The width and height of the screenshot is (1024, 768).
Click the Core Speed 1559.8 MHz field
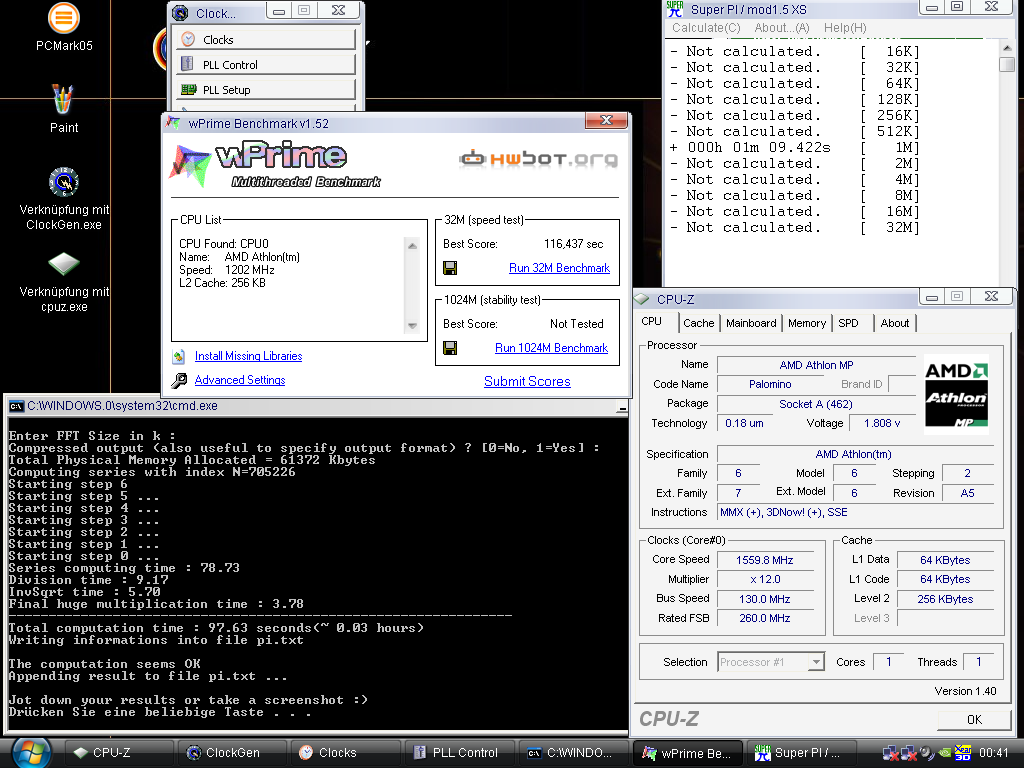pyautogui.click(x=765, y=560)
